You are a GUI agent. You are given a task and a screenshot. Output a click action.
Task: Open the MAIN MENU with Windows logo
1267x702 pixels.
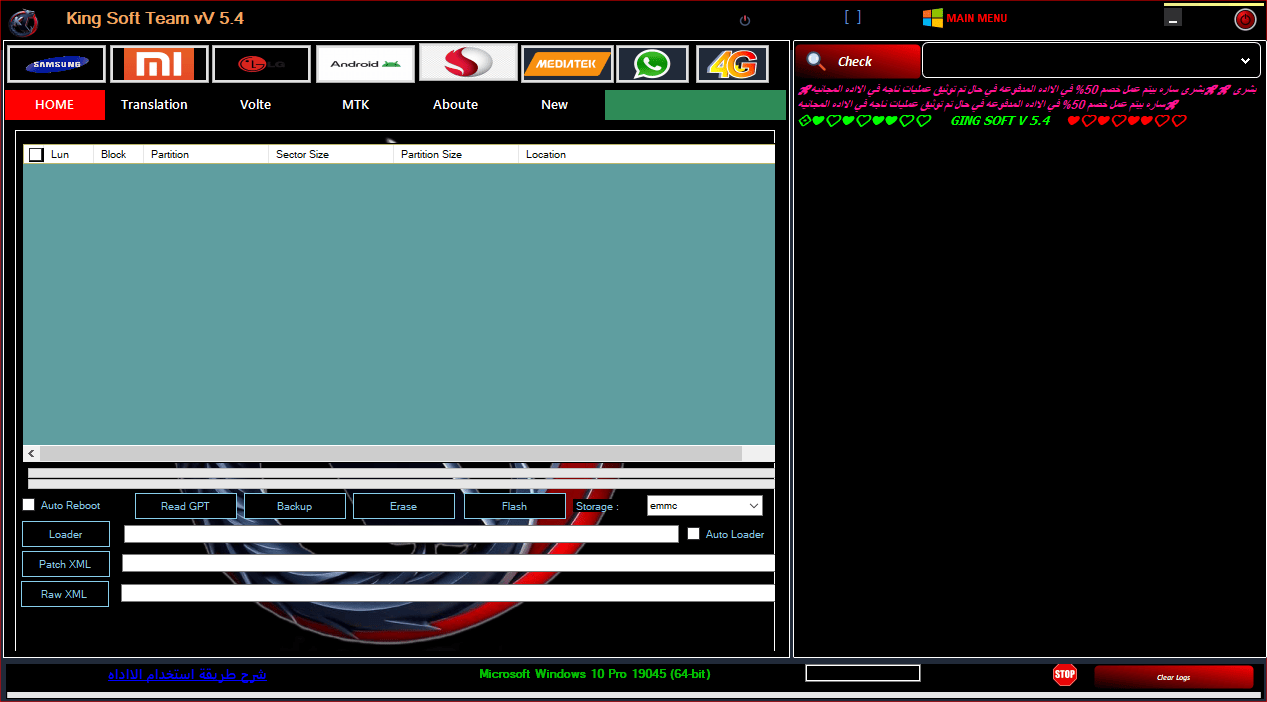[965, 18]
